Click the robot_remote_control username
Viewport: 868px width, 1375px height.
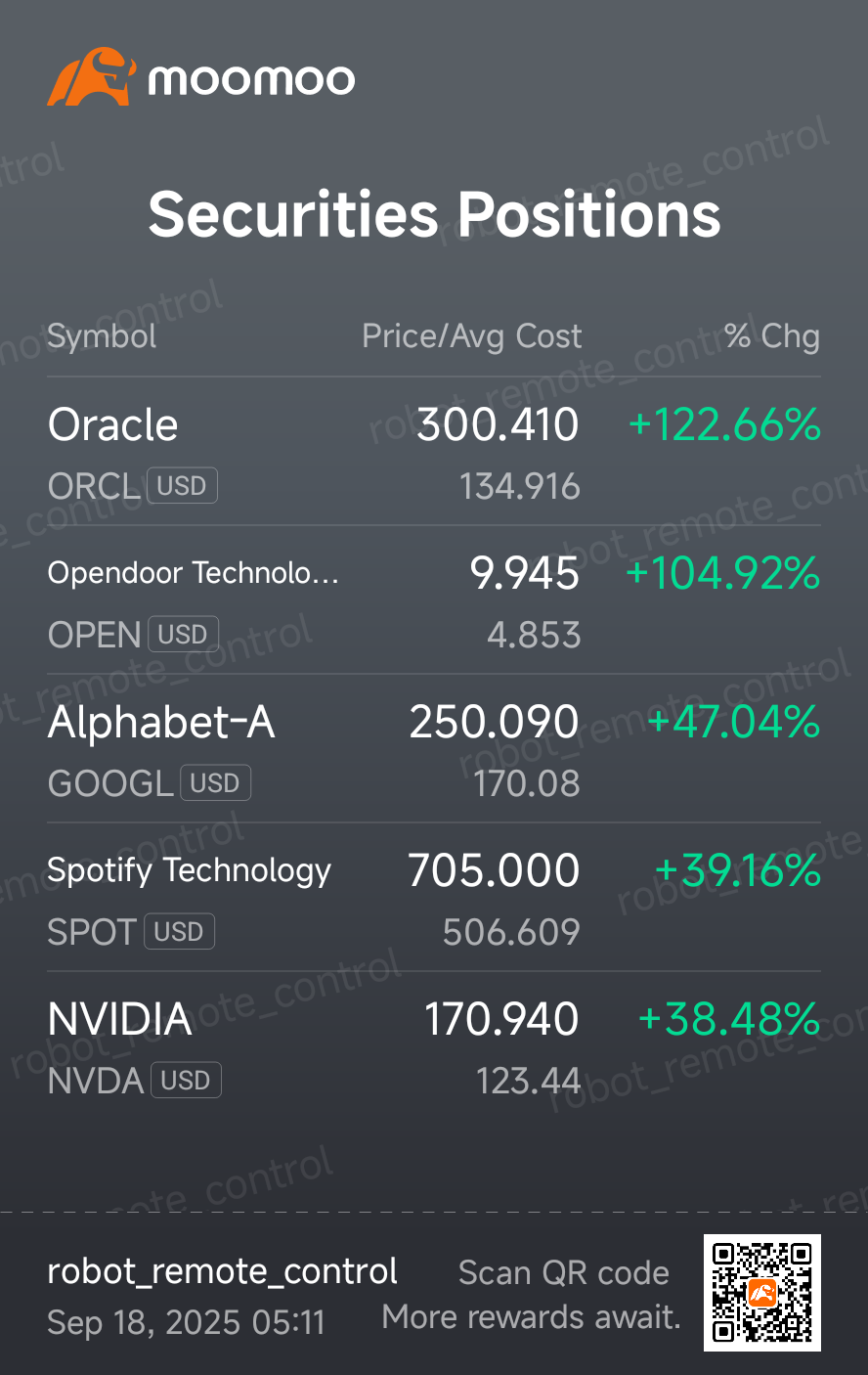pyautogui.click(x=223, y=1271)
